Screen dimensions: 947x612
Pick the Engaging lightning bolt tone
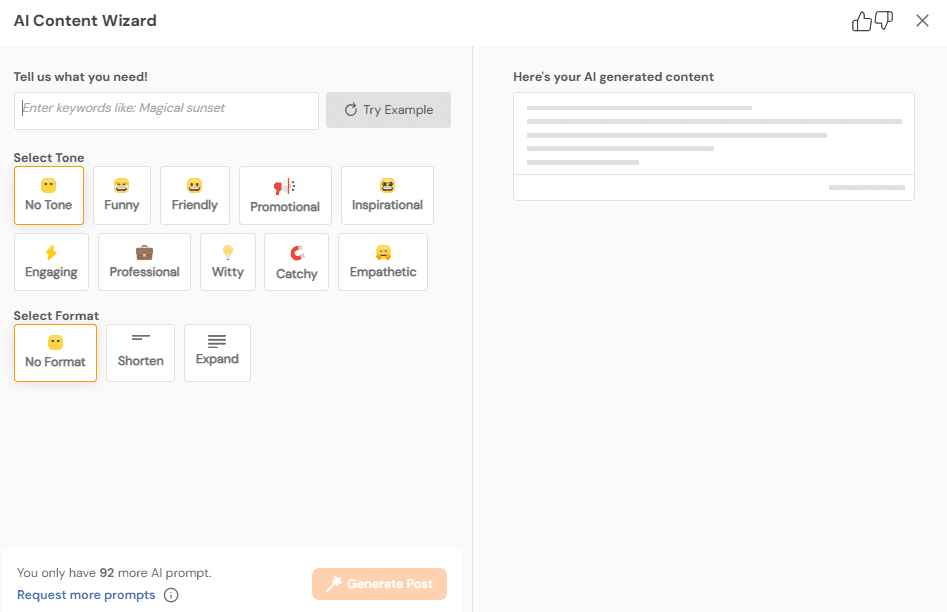point(51,261)
